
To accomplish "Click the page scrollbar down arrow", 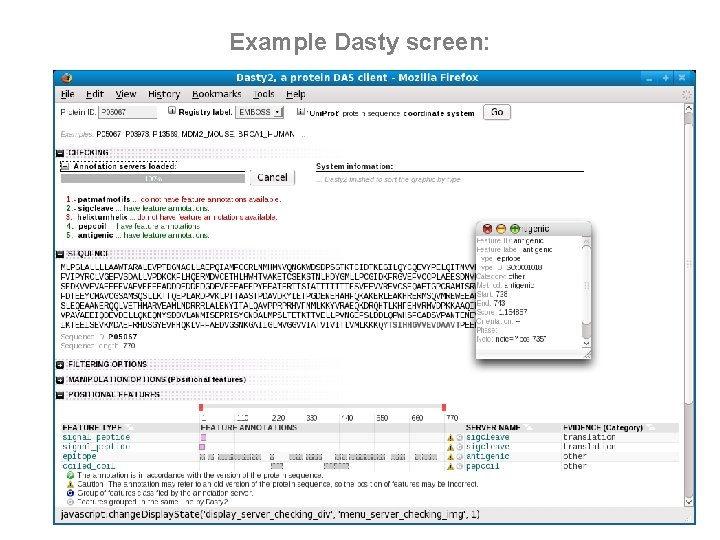I will 688,501.
